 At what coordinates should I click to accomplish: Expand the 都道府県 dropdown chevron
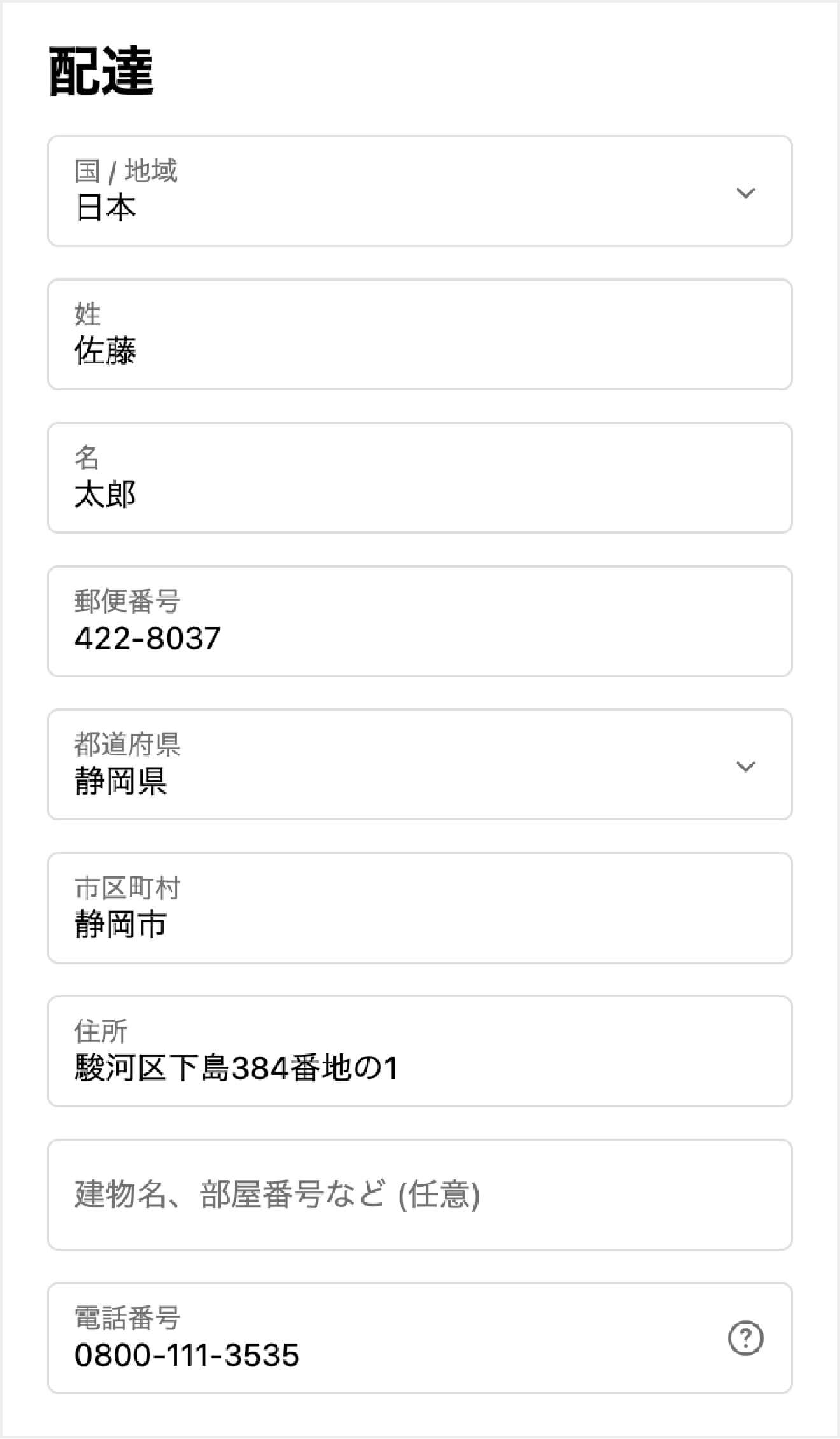(x=745, y=766)
